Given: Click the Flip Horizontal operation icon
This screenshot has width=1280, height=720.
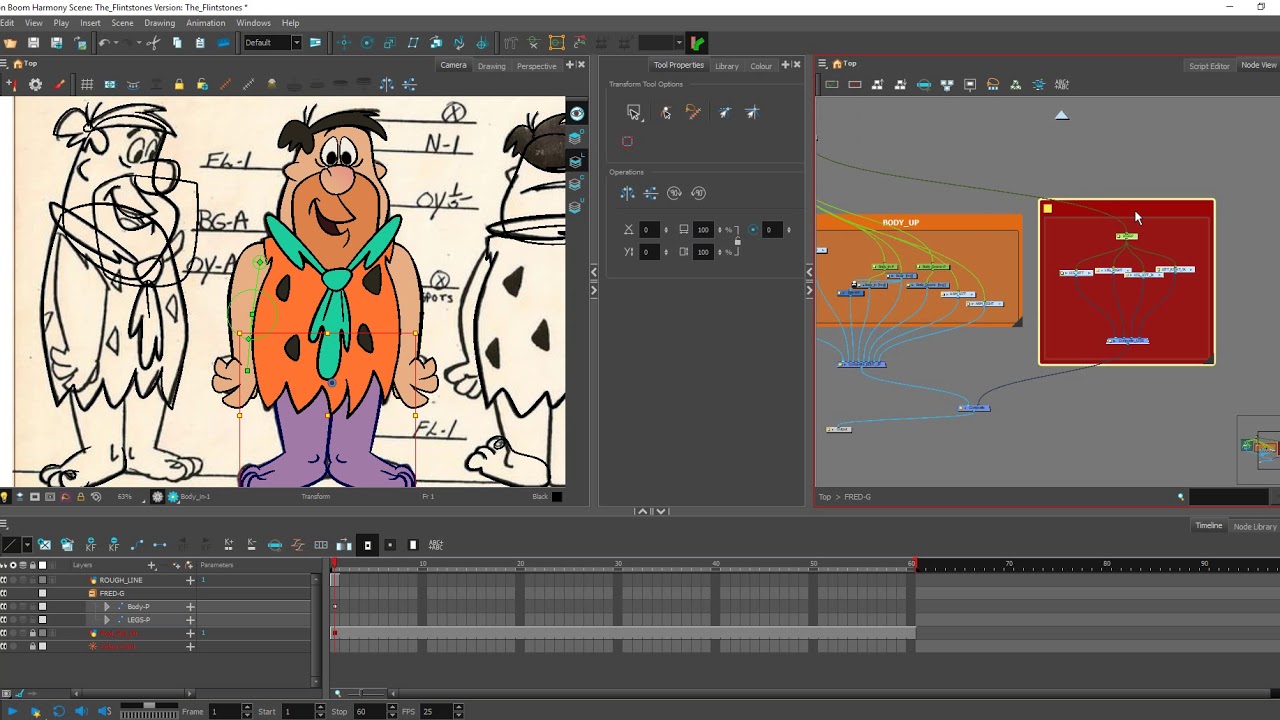Looking at the screenshot, I should pos(628,193).
